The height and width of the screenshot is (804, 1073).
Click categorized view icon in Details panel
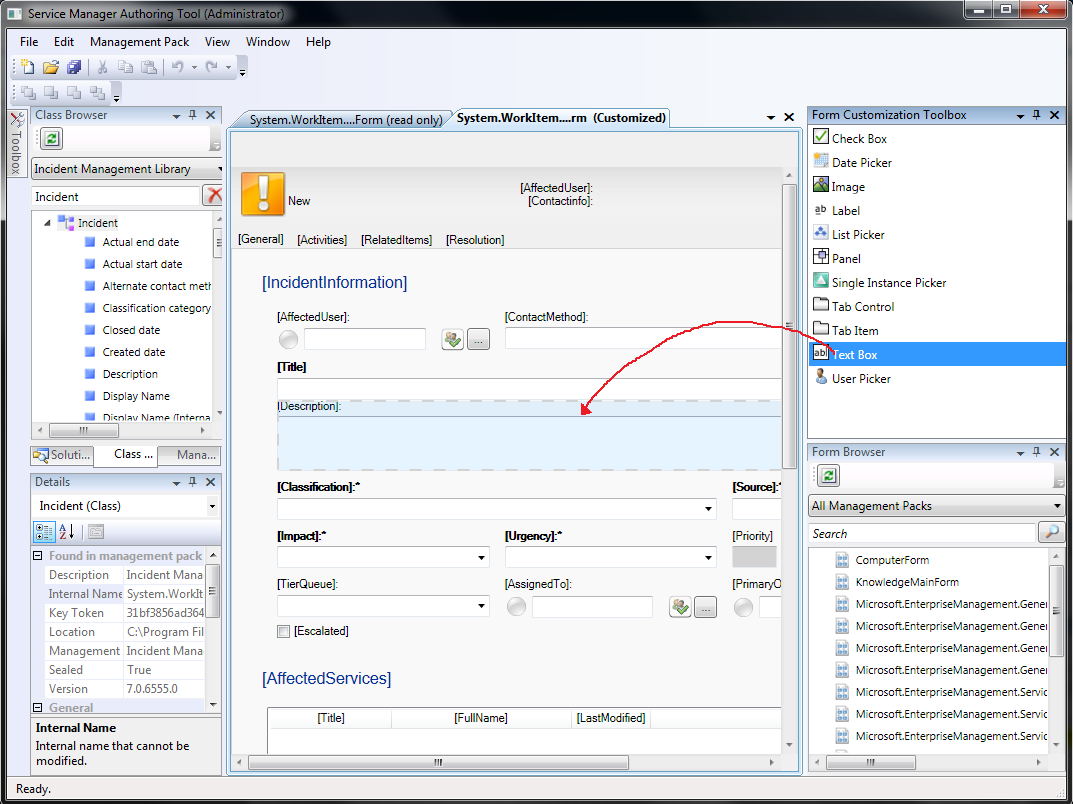click(x=44, y=532)
